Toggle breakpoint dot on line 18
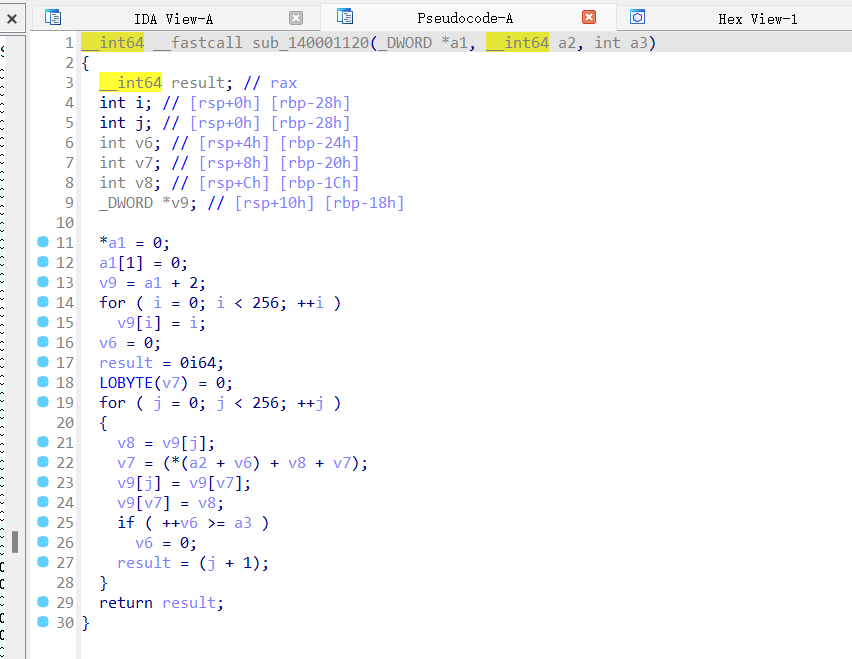The width and height of the screenshot is (852, 659). tap(43, 381)
